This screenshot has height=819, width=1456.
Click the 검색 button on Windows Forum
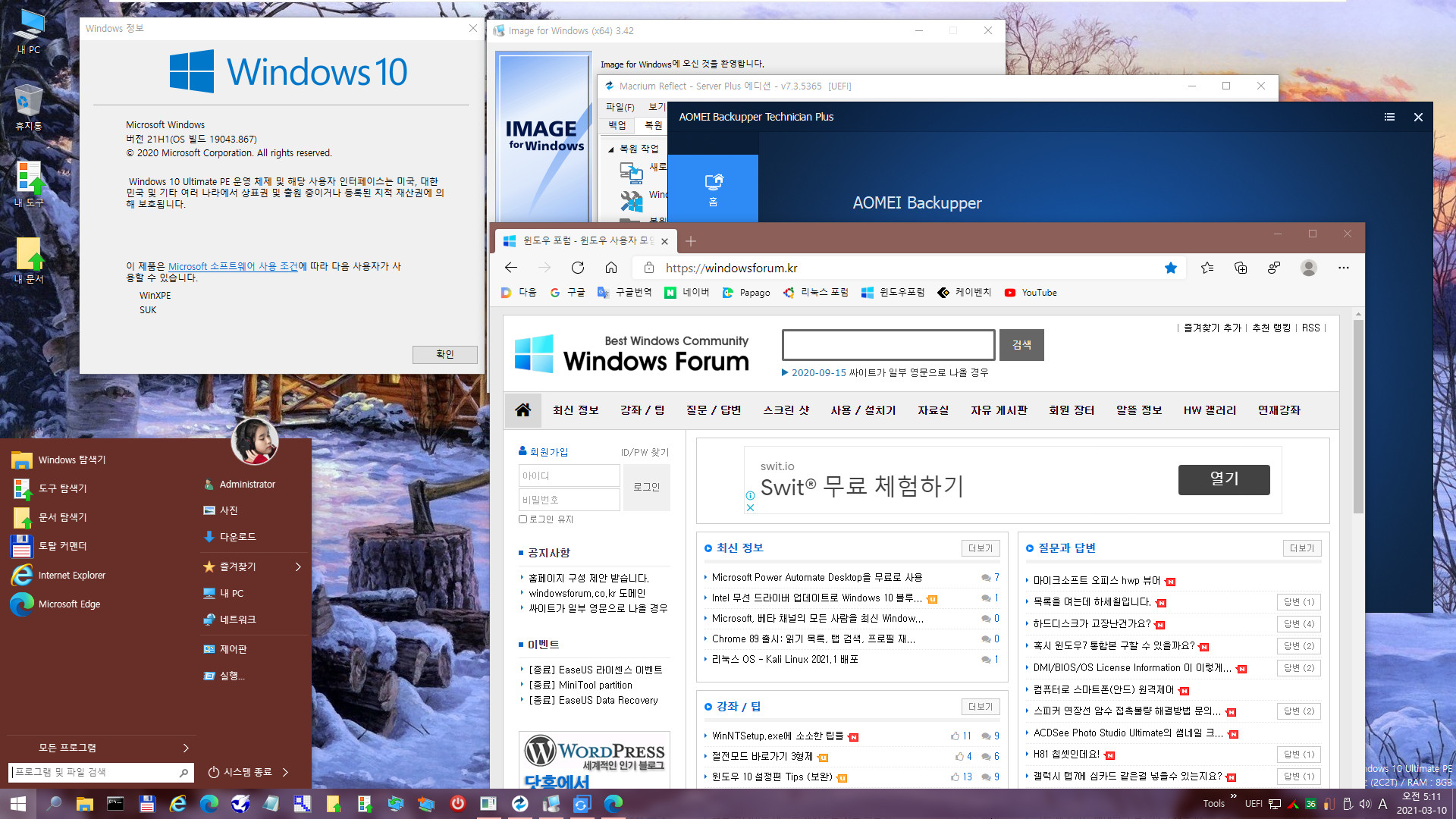pos(1021,345)
